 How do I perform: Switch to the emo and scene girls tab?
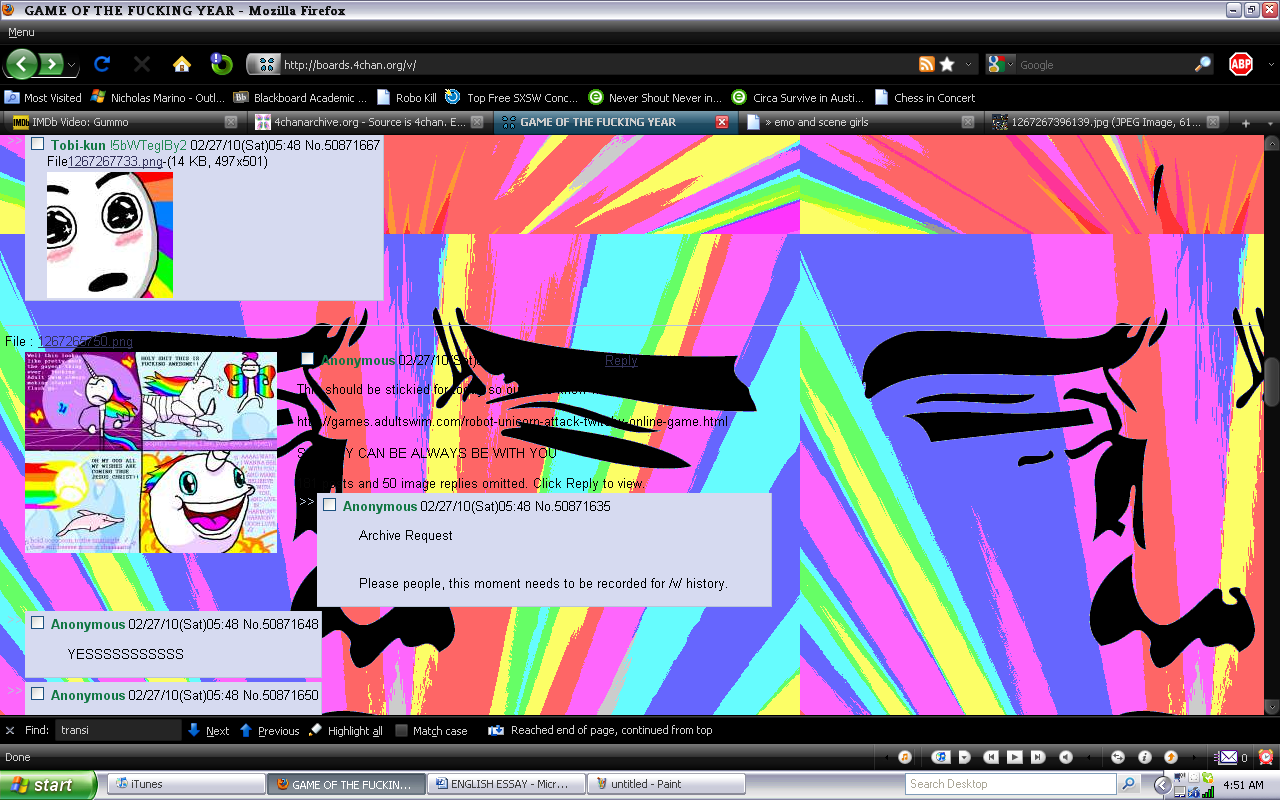(x=859, y=122)
